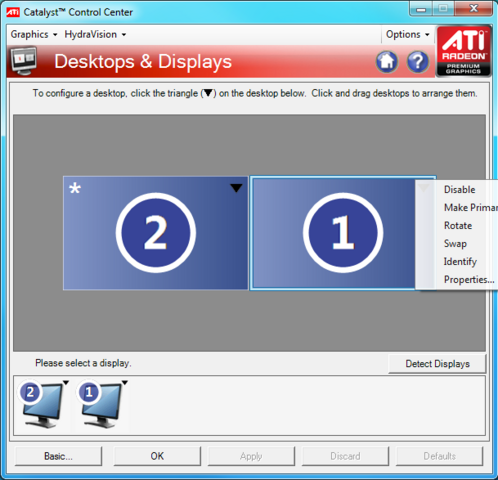Screen dimensions: 498x480
Task: Open Help with the question mark icon
Action: tap(418, 62)
